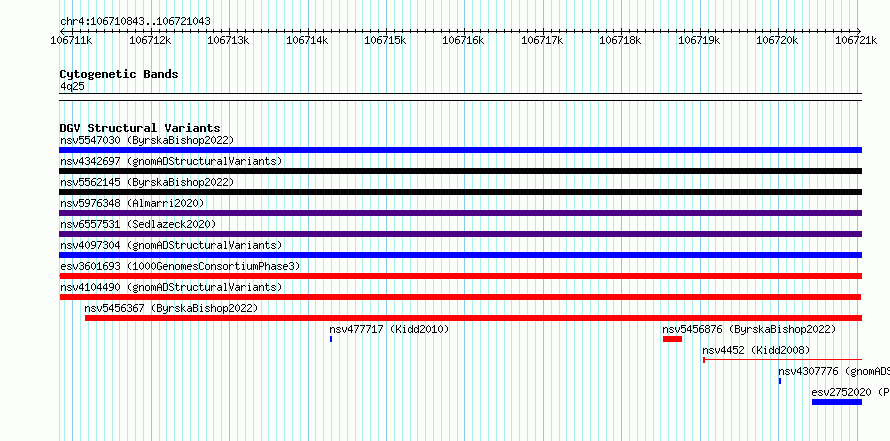Click the 106712k ruler tick label

pyautogui.click(x=150, y=40)
